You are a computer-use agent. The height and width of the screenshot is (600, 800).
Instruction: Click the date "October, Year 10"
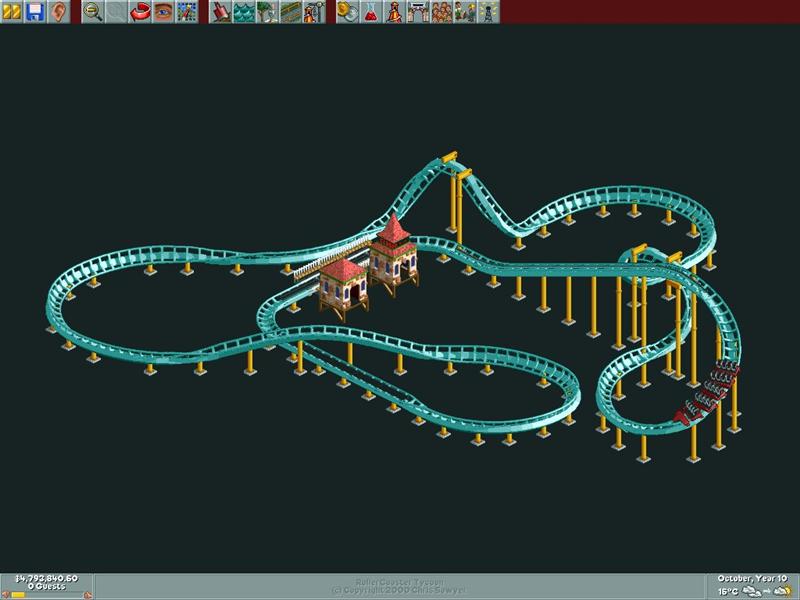(x=752, y=579)
